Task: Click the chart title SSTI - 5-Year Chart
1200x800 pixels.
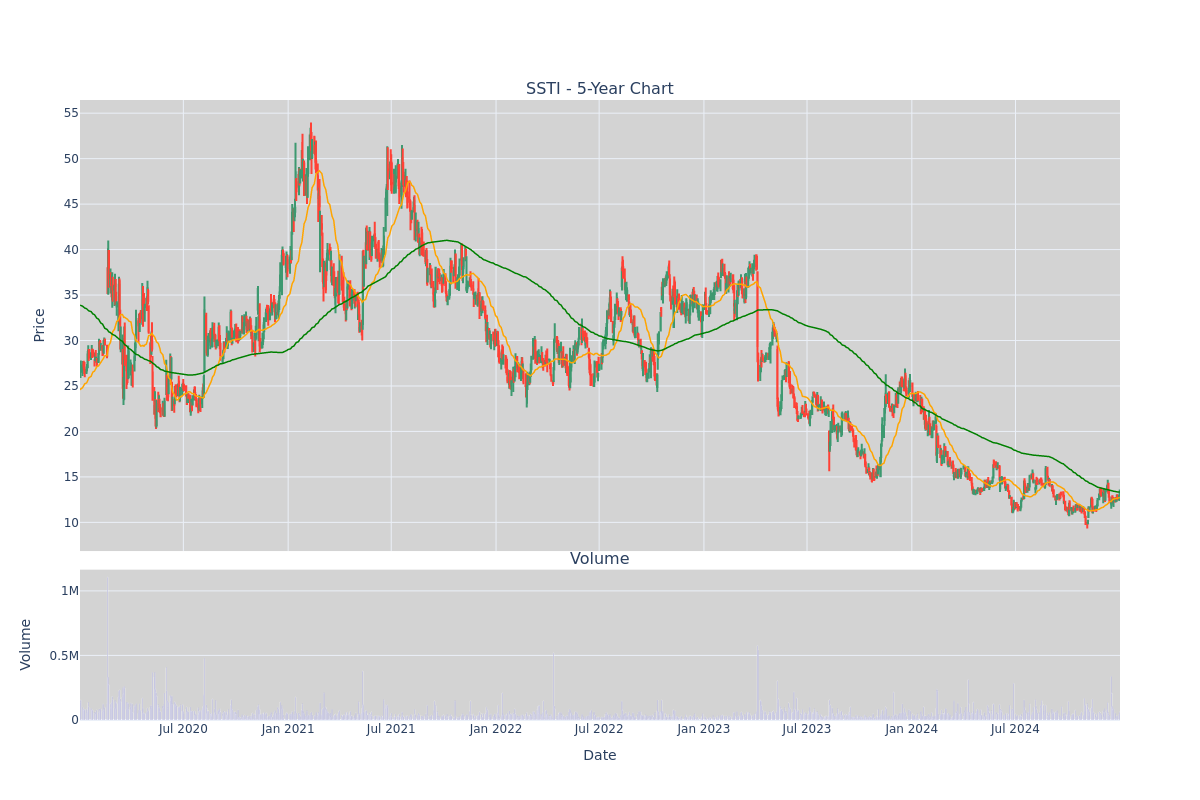Action: coord(600,89)
